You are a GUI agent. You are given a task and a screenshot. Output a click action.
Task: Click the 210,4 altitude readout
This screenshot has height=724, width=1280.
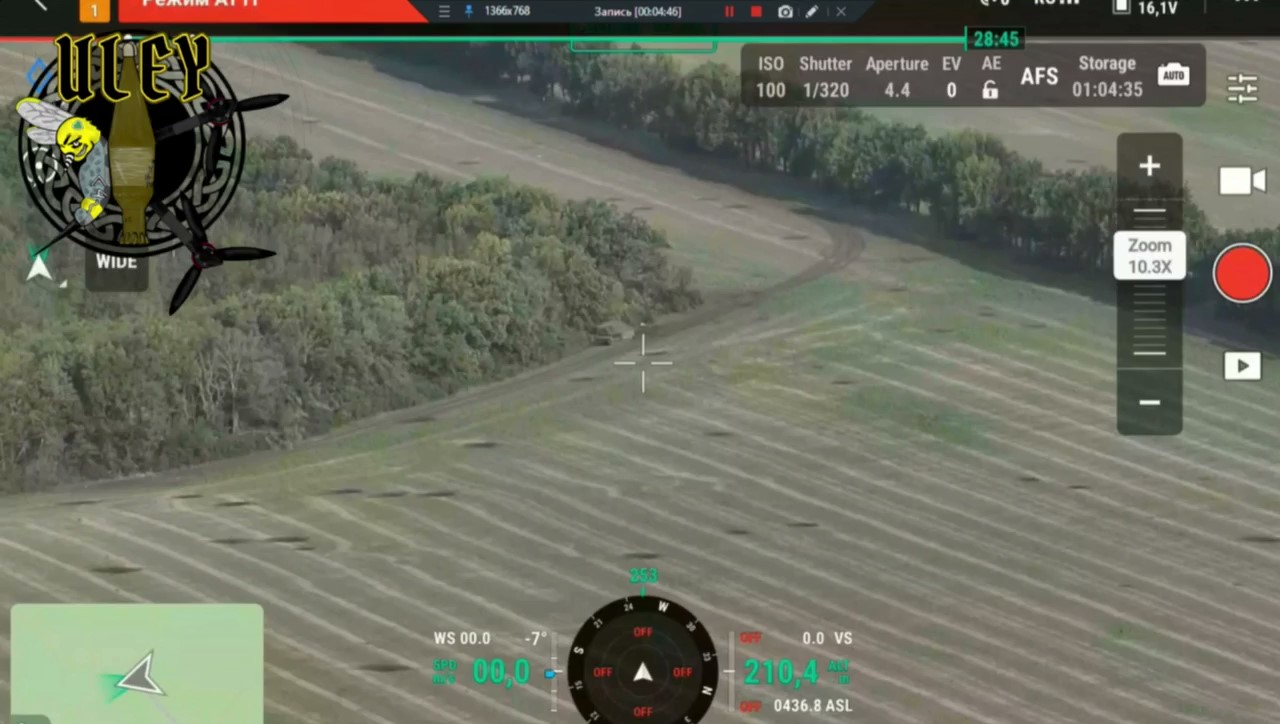(x=780, y=672)
